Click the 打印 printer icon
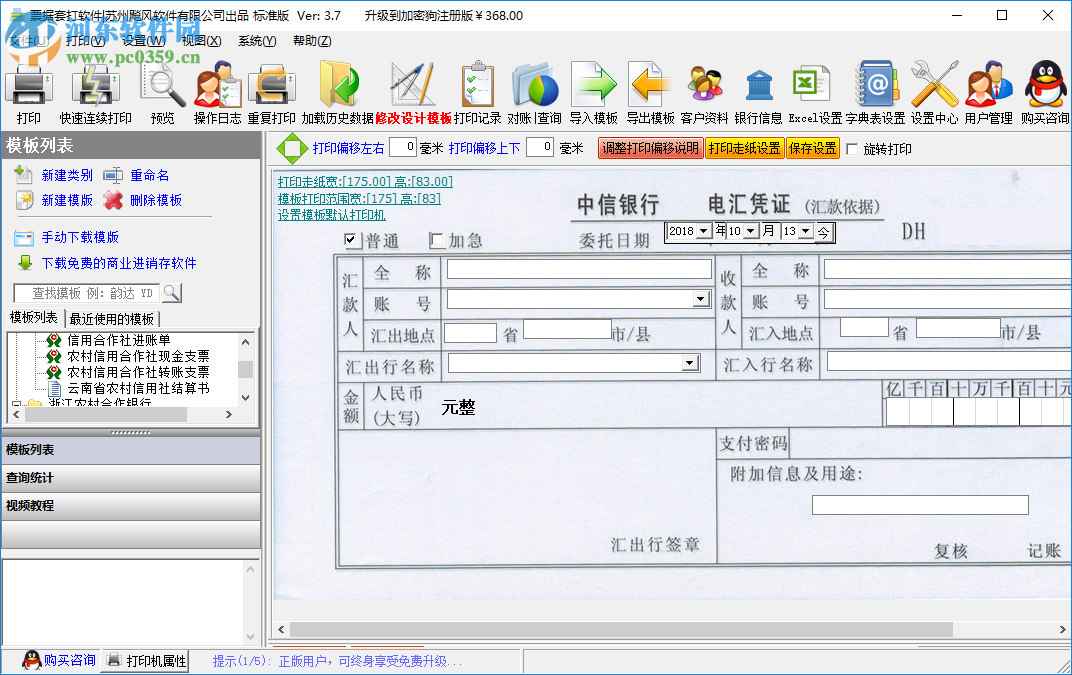Viewport: 1072px width, 675px height. coord(28,86)
